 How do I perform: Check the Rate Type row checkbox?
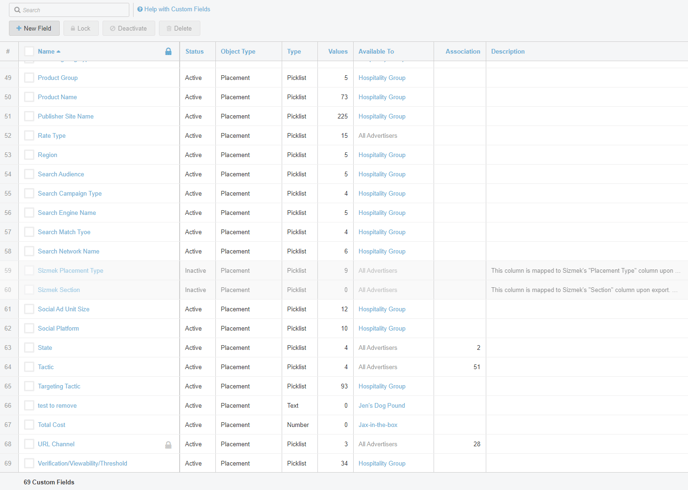click(x=29, y=136)
